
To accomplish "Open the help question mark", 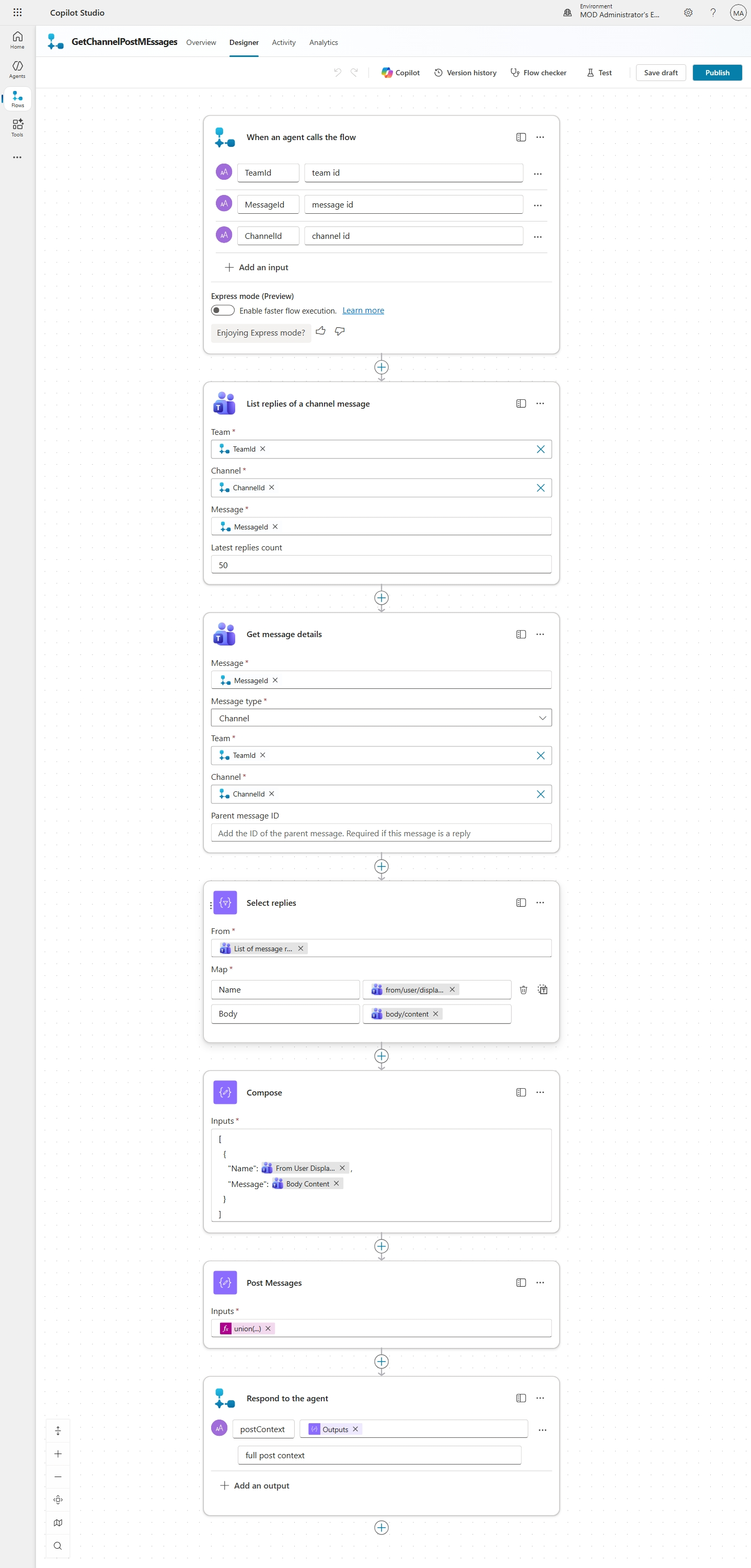I will 713,13.
